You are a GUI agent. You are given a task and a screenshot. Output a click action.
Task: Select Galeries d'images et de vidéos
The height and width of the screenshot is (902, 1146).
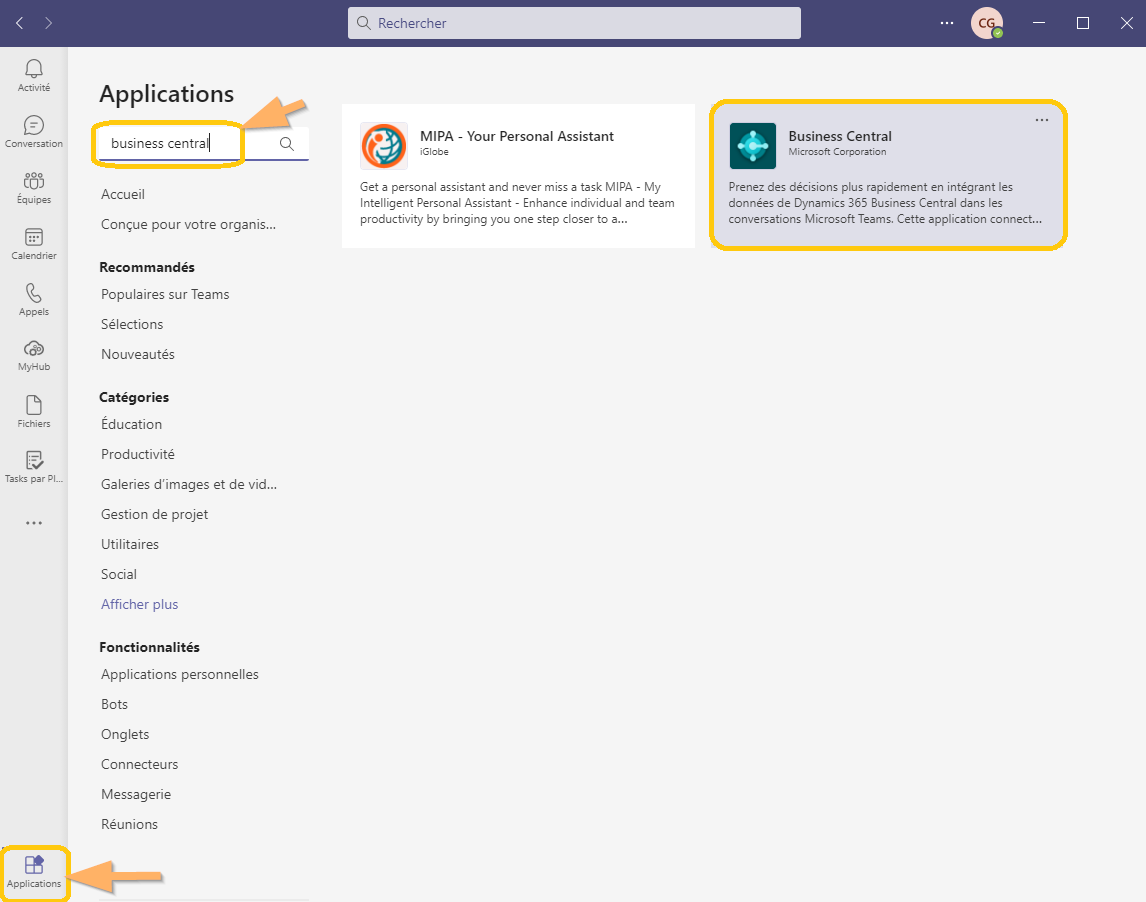click(x=189, y=485)
